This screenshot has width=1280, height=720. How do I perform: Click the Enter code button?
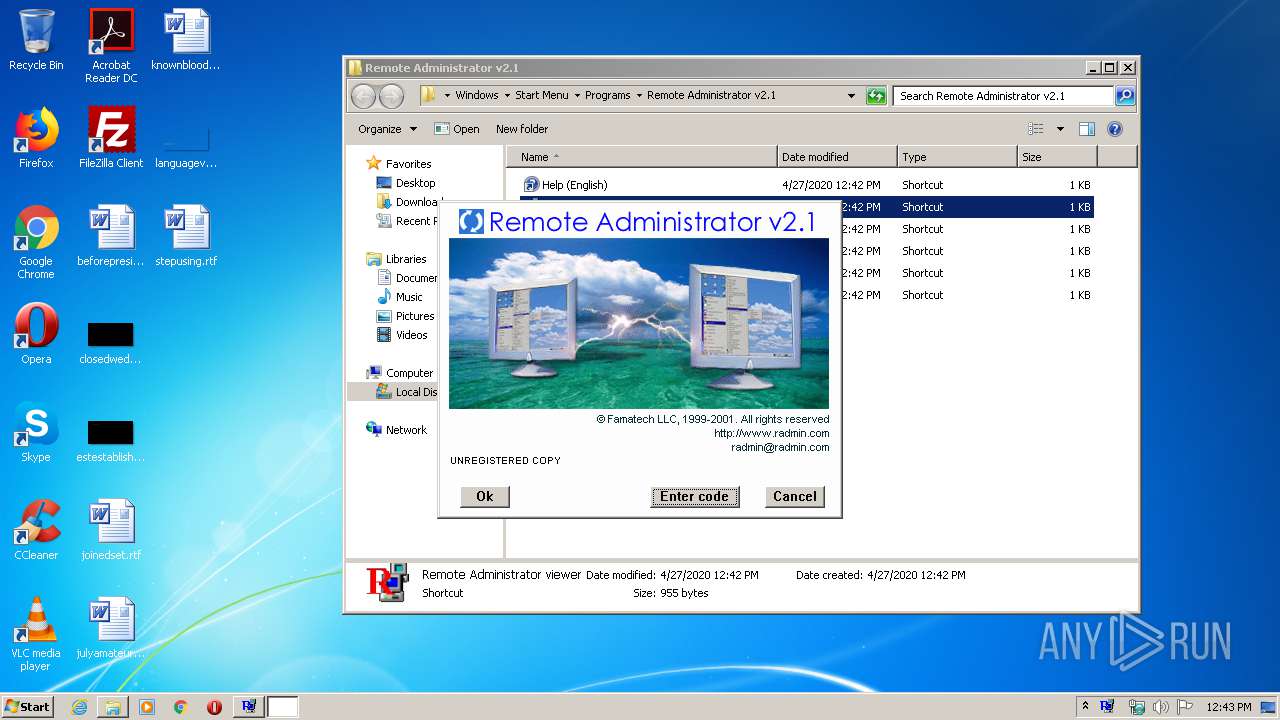695,496
